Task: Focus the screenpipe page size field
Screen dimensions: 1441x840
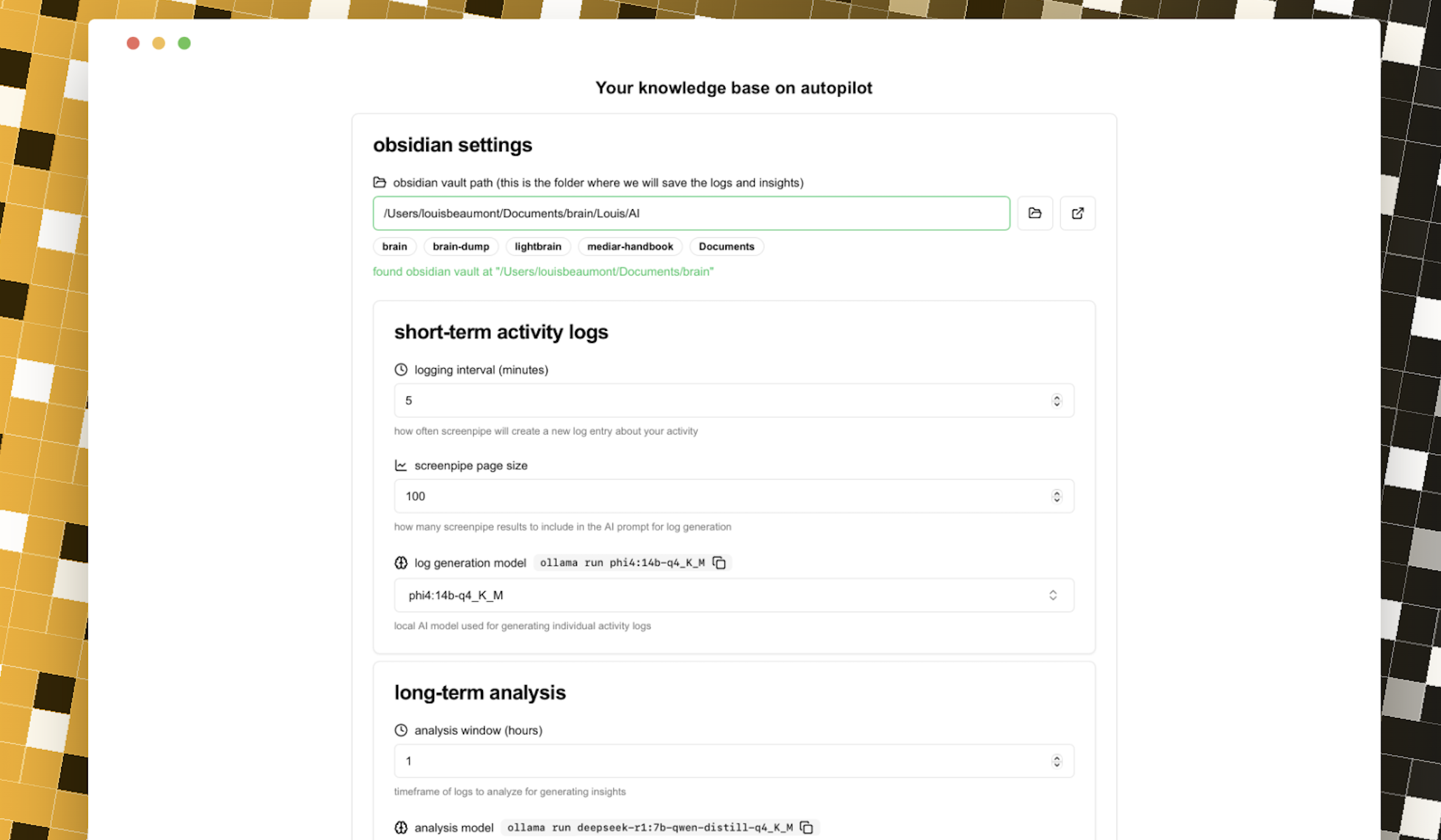Action: 720,496
